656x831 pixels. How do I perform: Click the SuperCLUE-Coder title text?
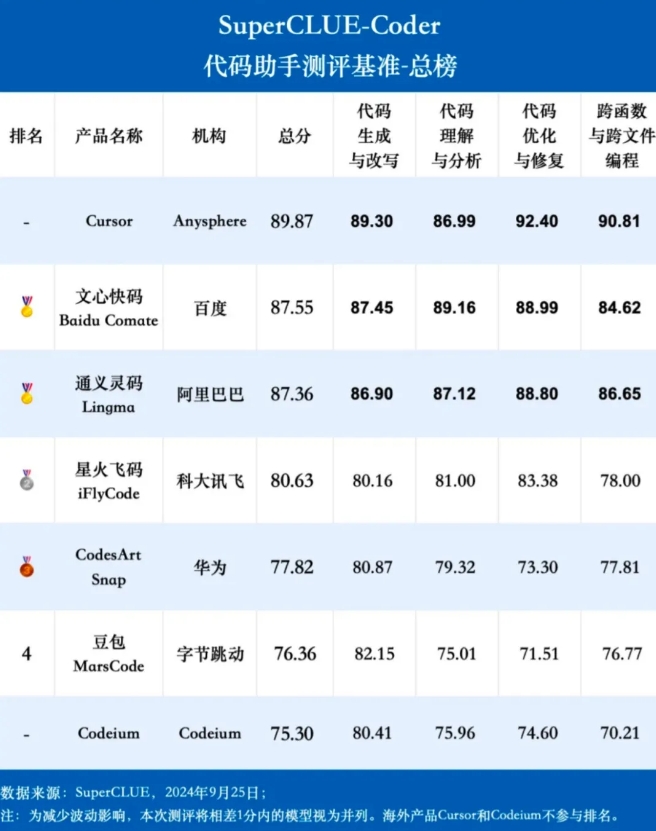329,25
